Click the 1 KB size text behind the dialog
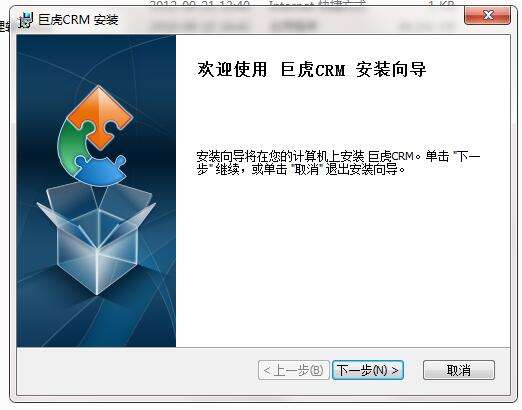 (441, 4)
